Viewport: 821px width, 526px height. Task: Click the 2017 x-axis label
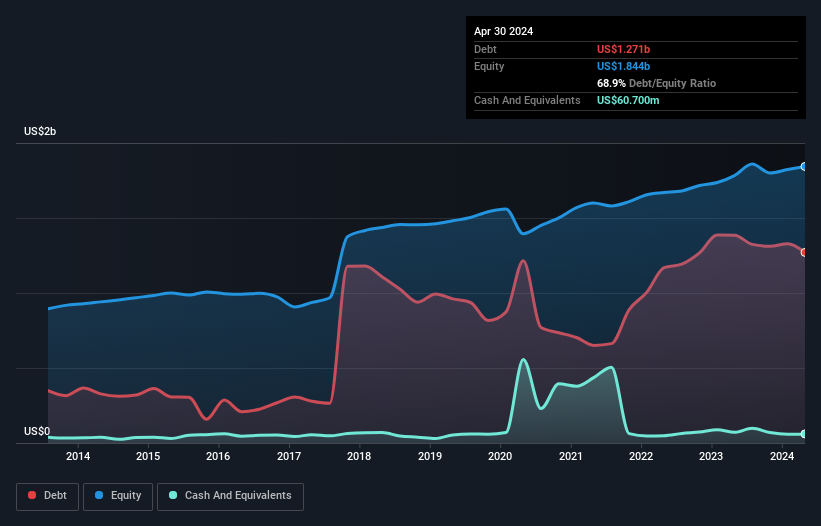(x=289, y=456)
